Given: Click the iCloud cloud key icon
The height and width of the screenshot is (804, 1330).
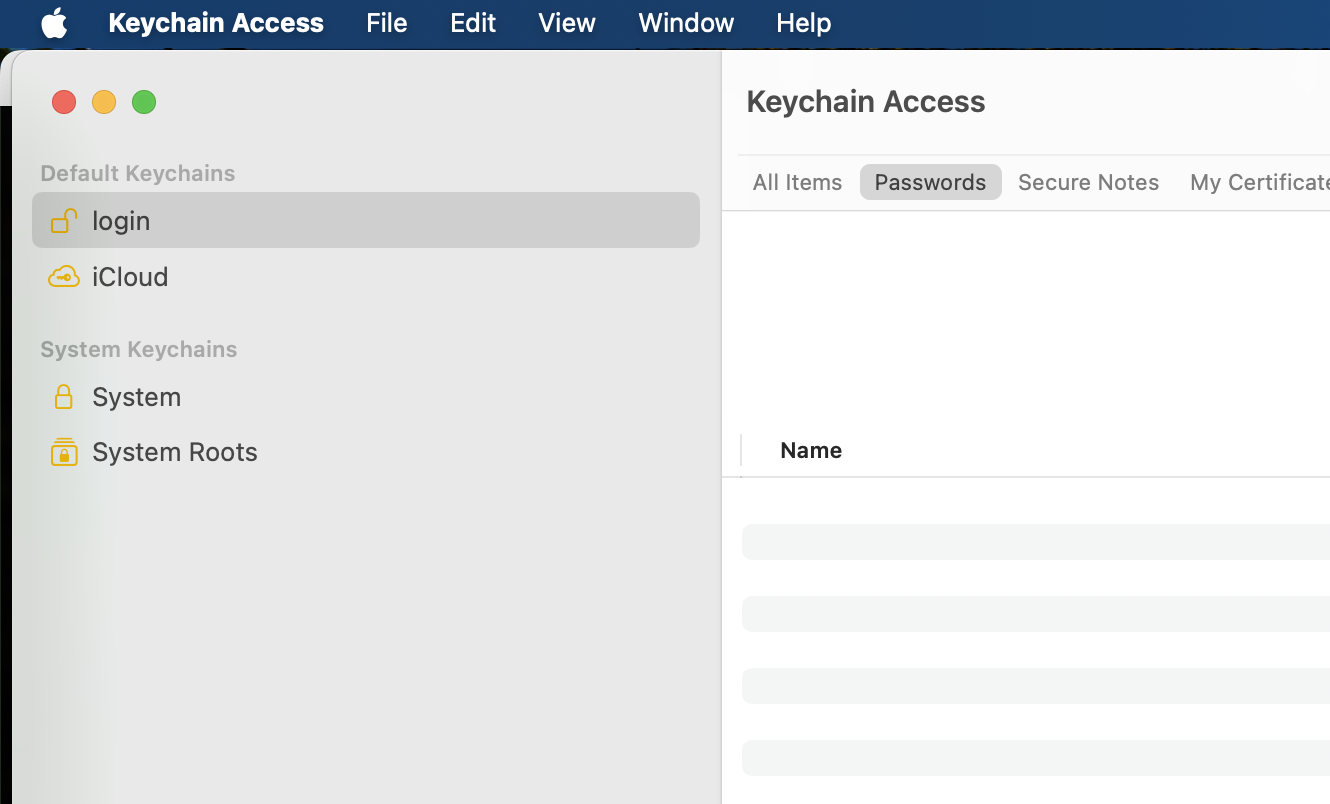Looking at the screenshot, I should tap(63, 276).
